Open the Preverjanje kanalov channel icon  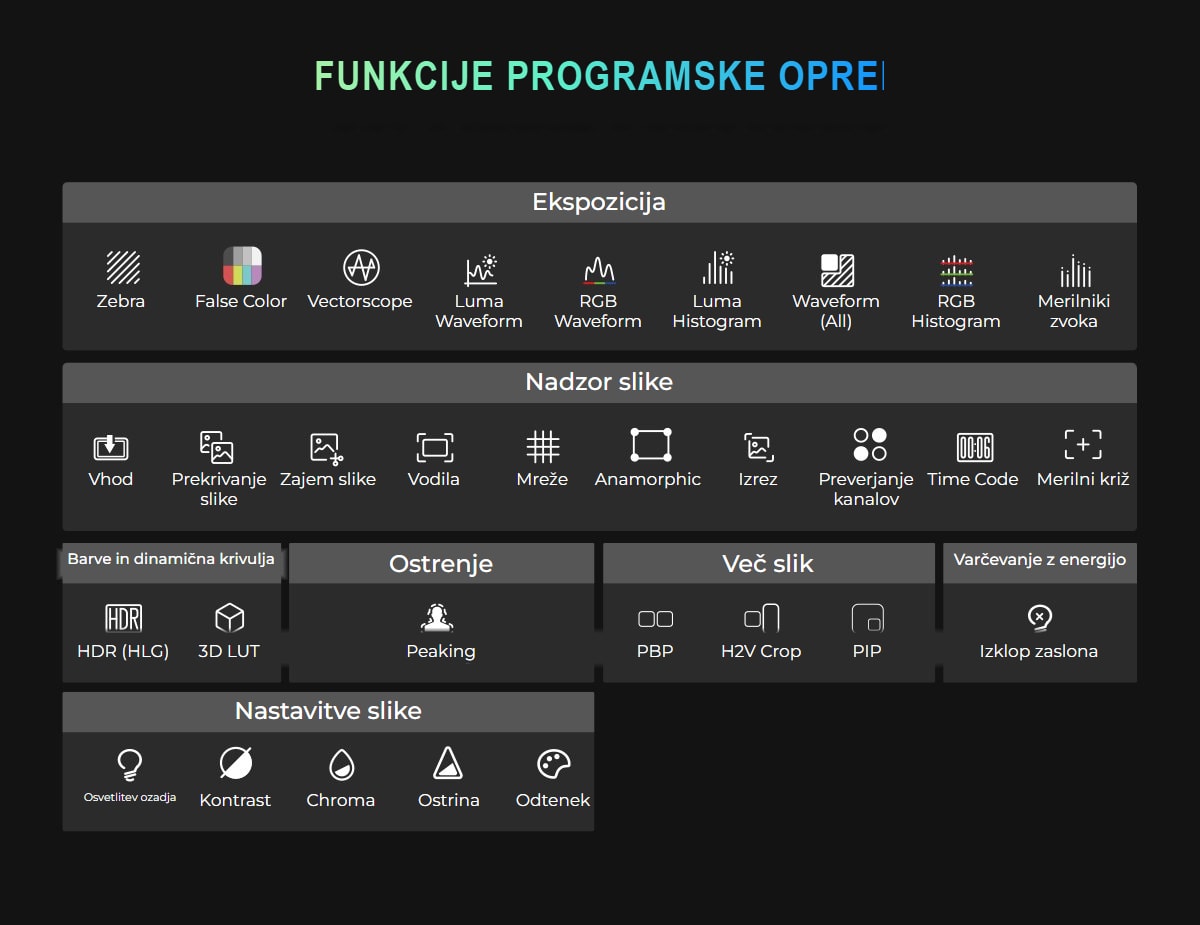tap(870, 444)
